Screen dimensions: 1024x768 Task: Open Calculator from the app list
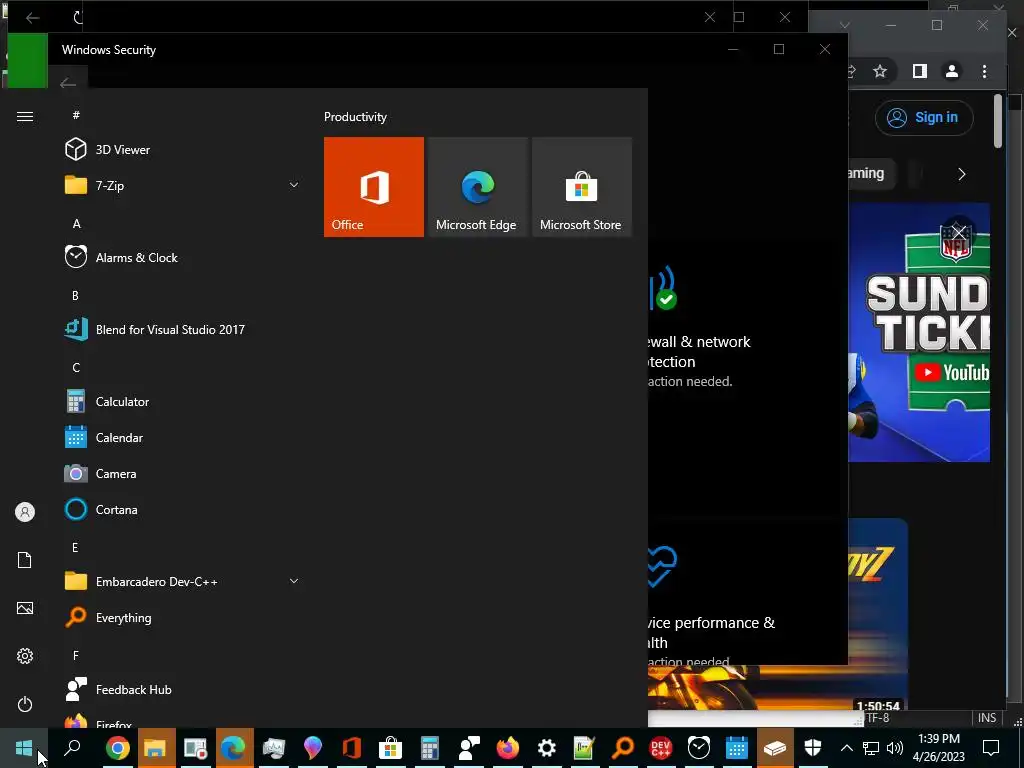pos(122,402)
